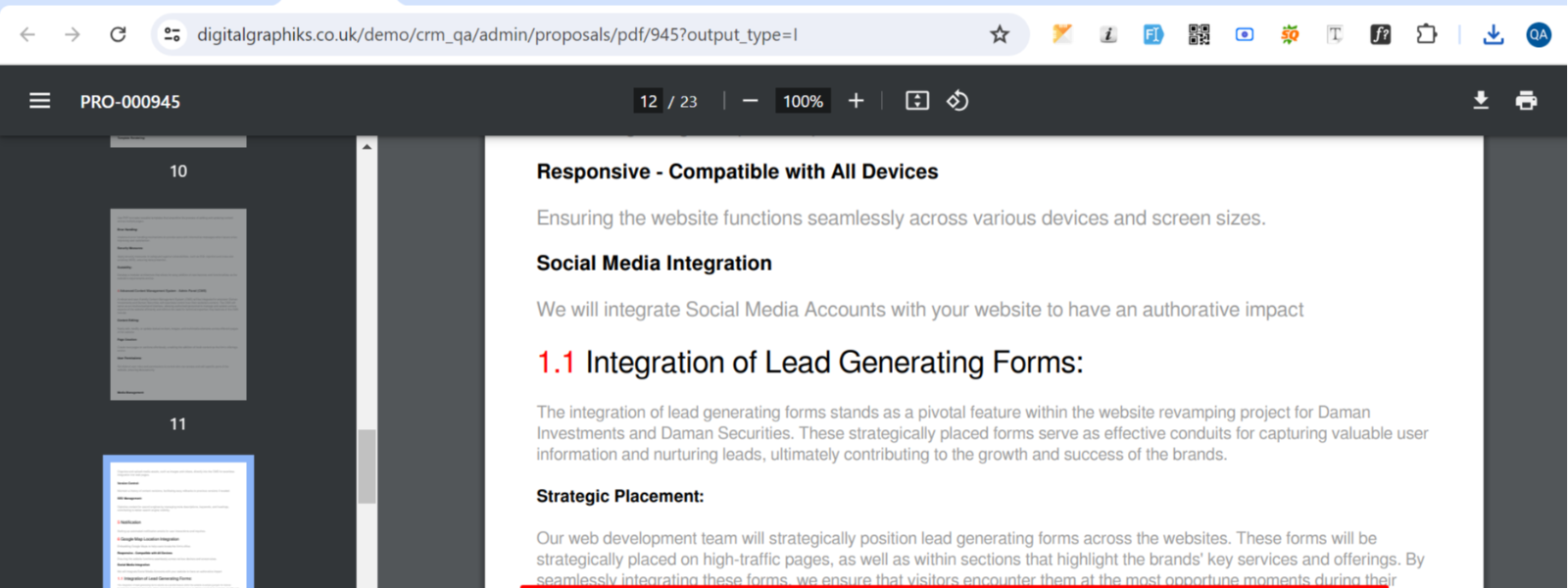Reload the current page

point(118,35)
